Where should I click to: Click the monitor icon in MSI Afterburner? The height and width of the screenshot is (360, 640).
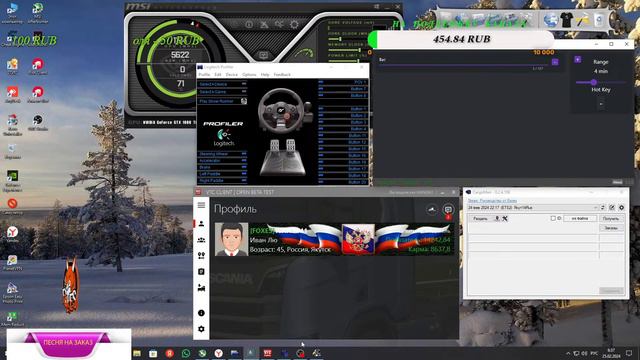point(264,55)
